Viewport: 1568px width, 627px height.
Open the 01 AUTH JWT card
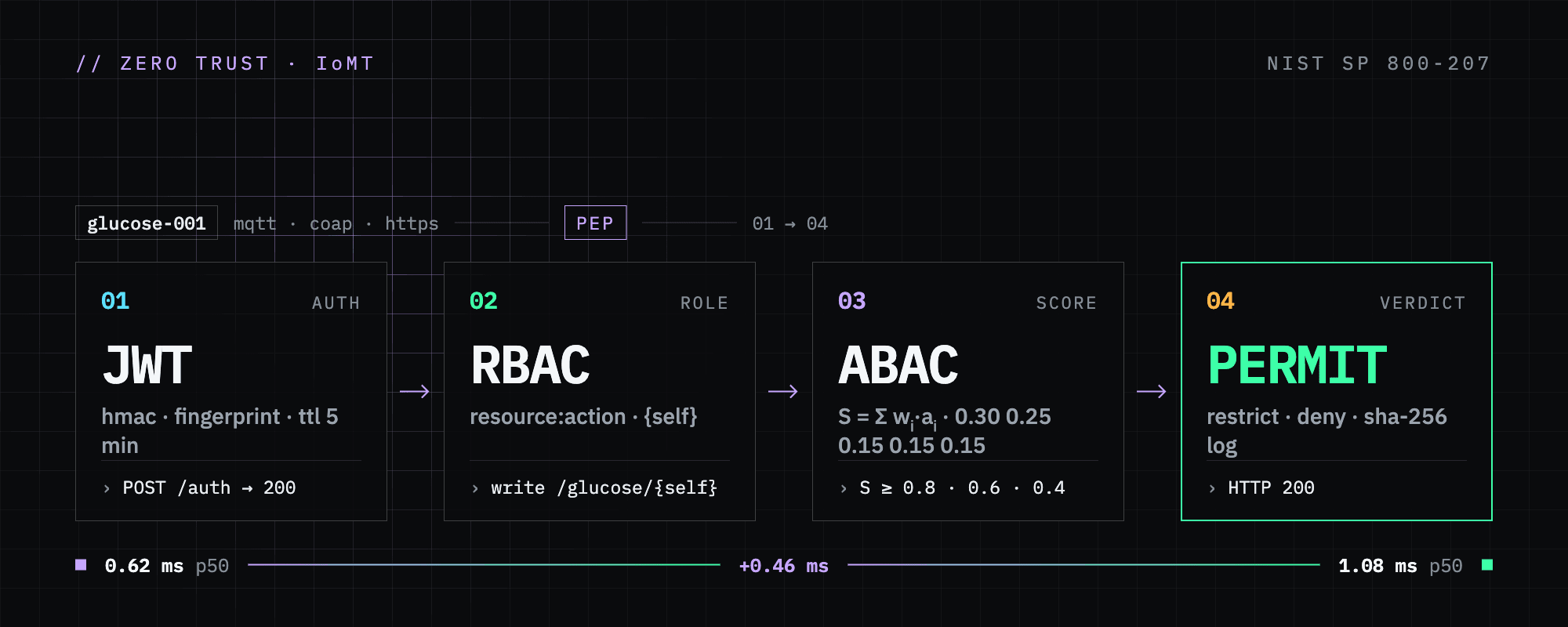[231, 391]
